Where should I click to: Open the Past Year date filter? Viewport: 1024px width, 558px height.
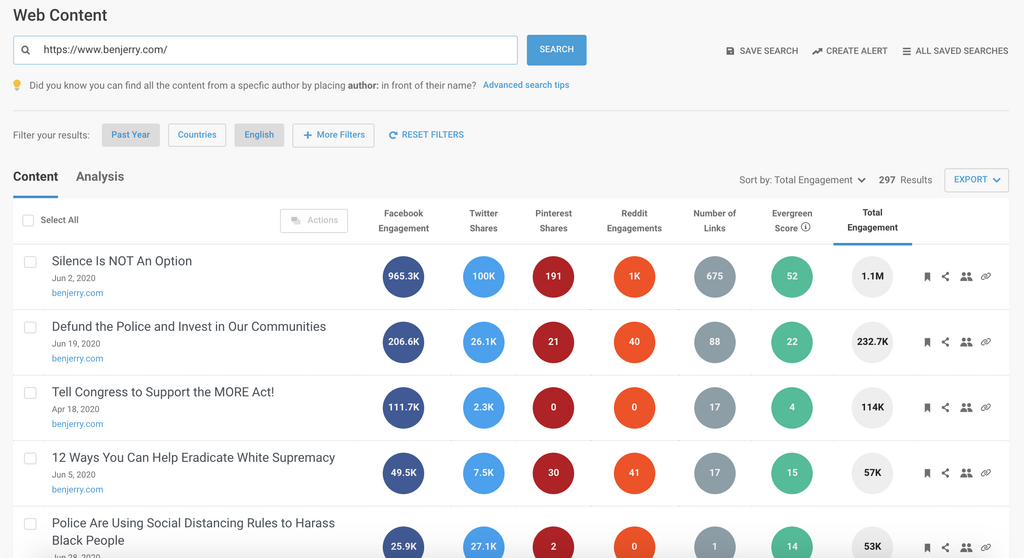point(131,135)
